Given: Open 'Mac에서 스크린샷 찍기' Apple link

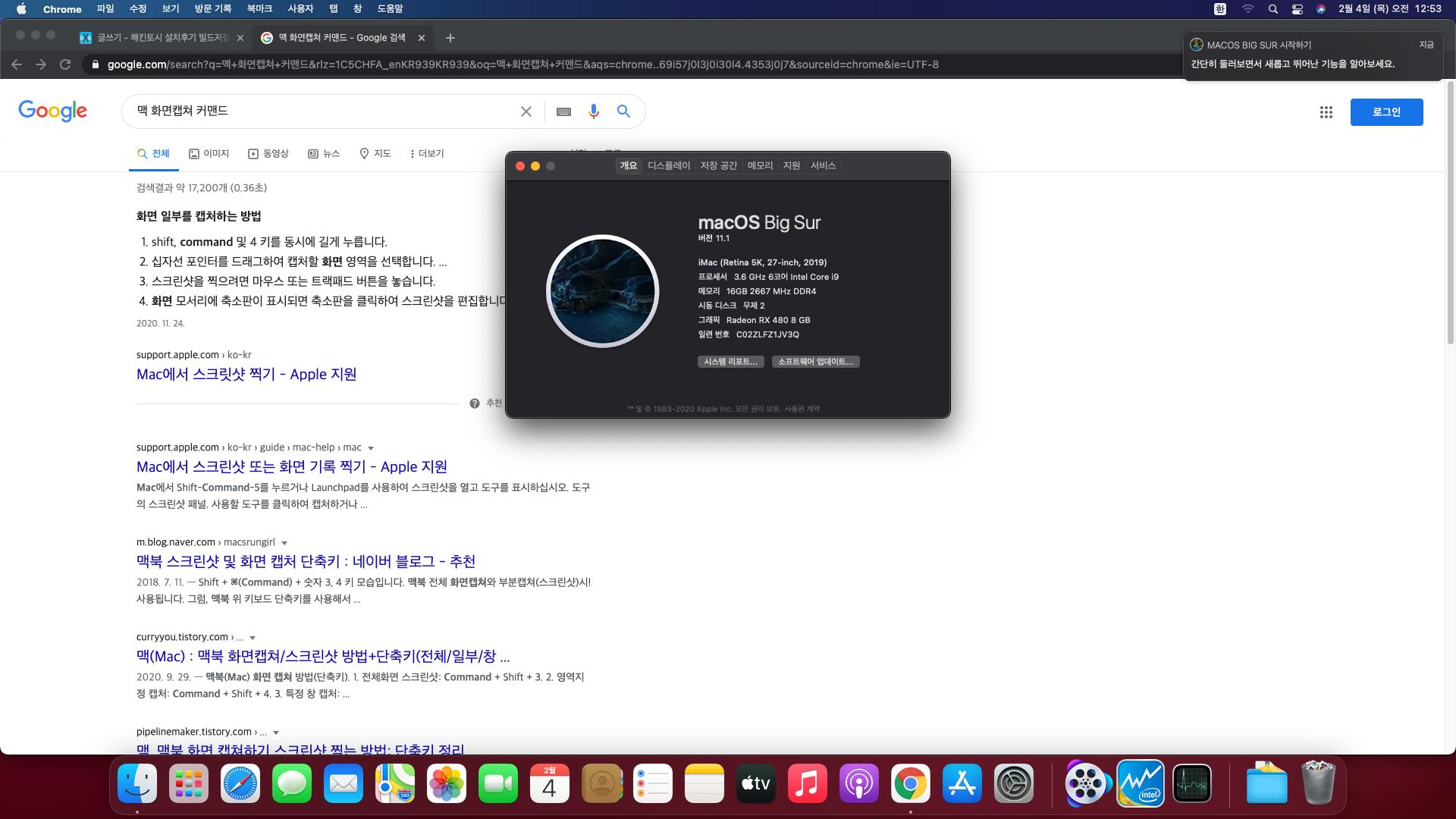Looking at the screenshot, I should [x=246, y=374].
